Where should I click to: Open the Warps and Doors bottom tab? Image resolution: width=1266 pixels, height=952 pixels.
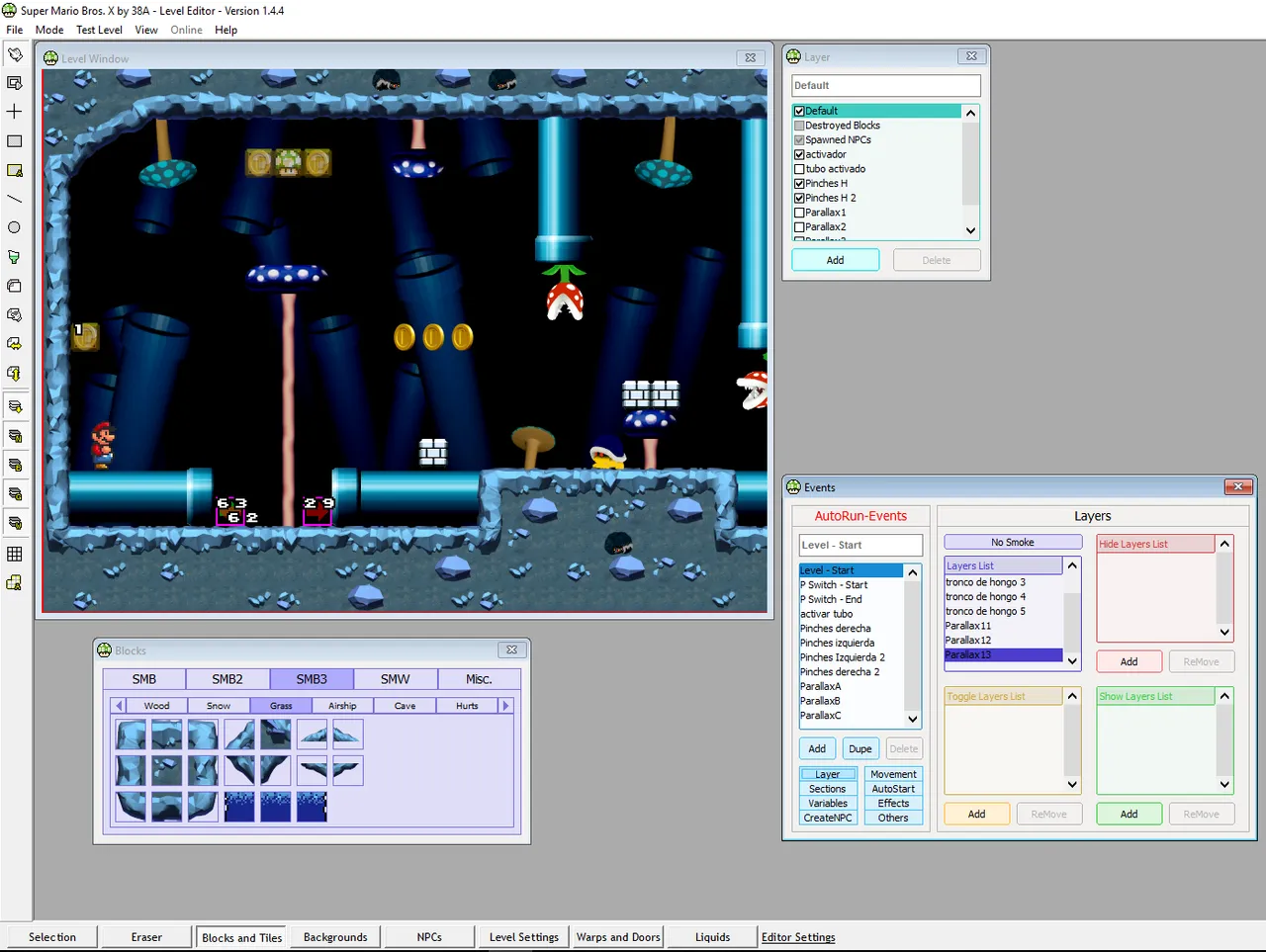618,937
